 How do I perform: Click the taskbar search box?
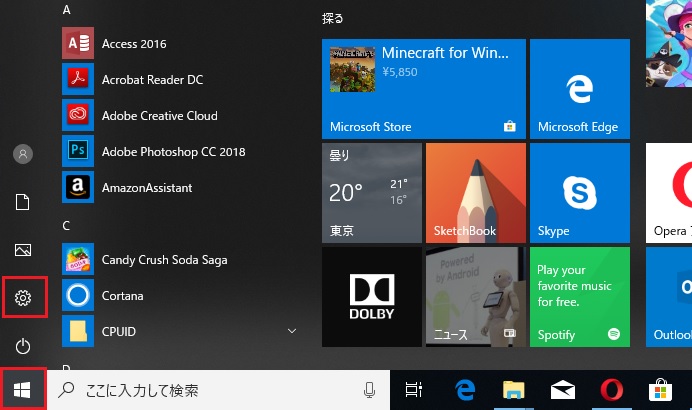pos(218,390)
